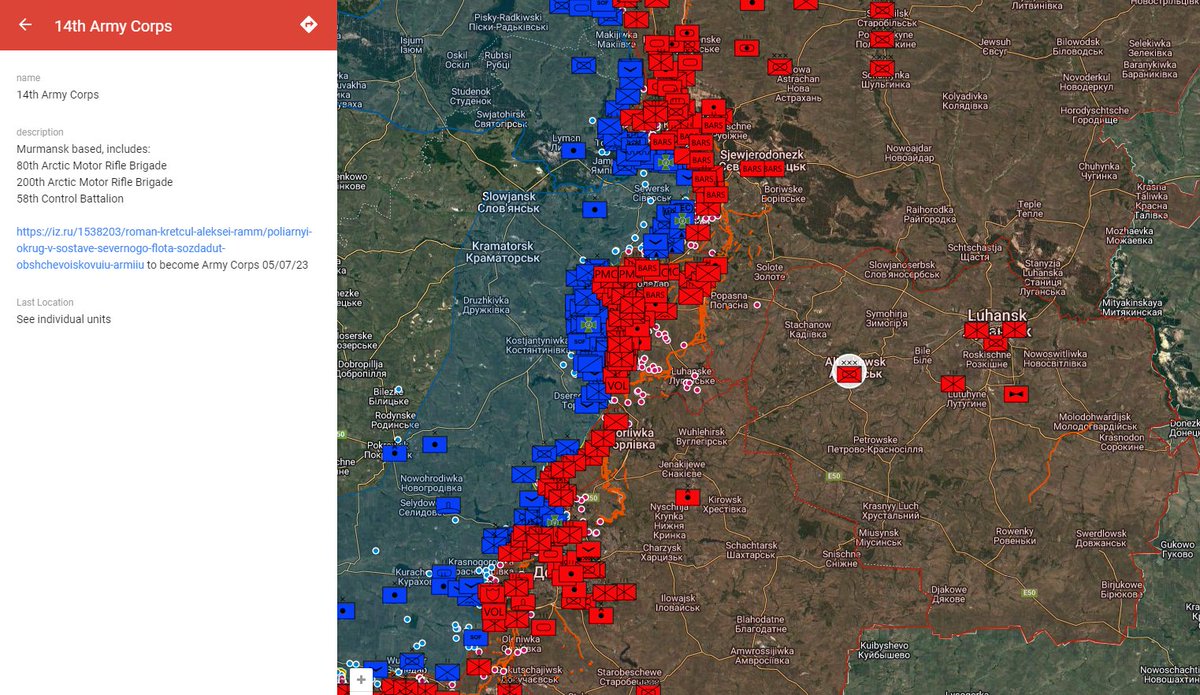The height and width of the screenshot is (695, 1200).
Task: Click the red marker above Roskishne label
Action: [x=995, y=343]
